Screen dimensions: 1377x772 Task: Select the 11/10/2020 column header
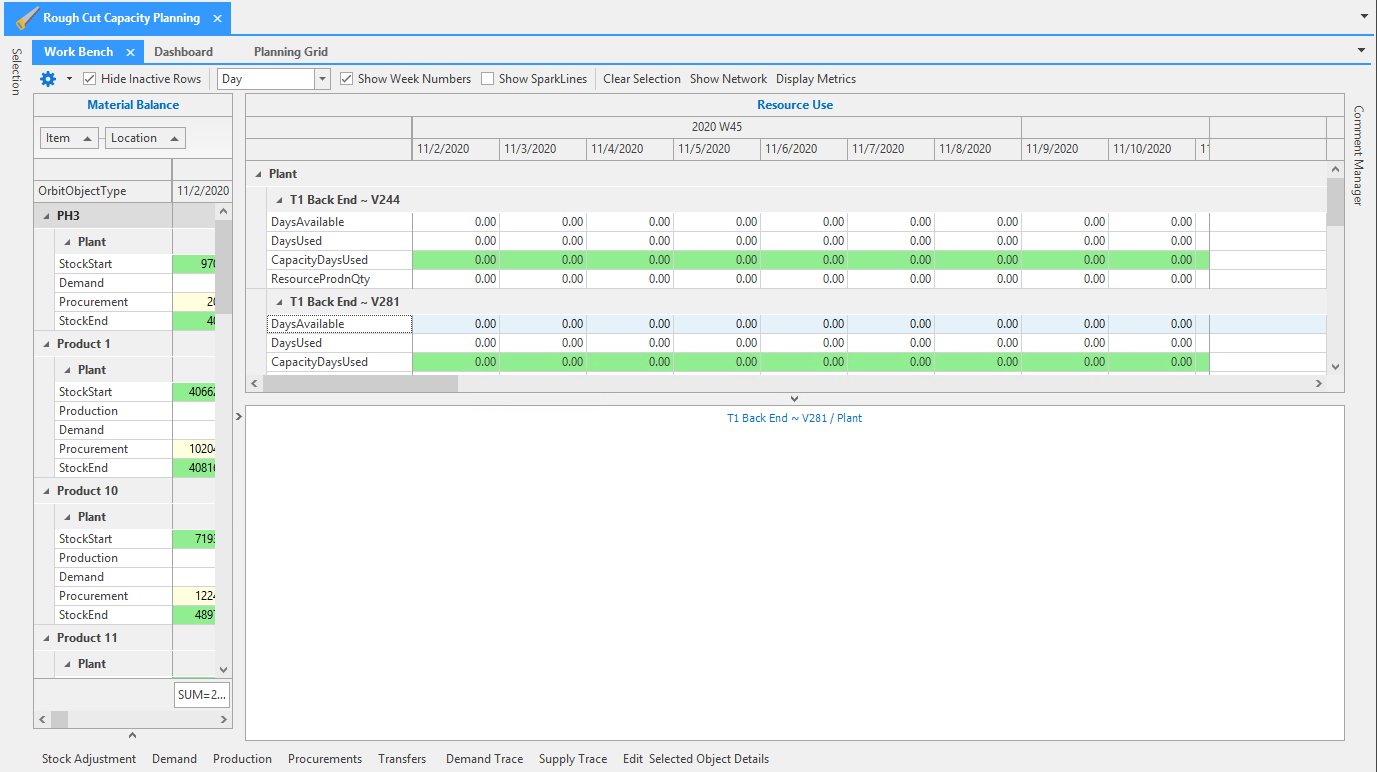pos(1152,149)
